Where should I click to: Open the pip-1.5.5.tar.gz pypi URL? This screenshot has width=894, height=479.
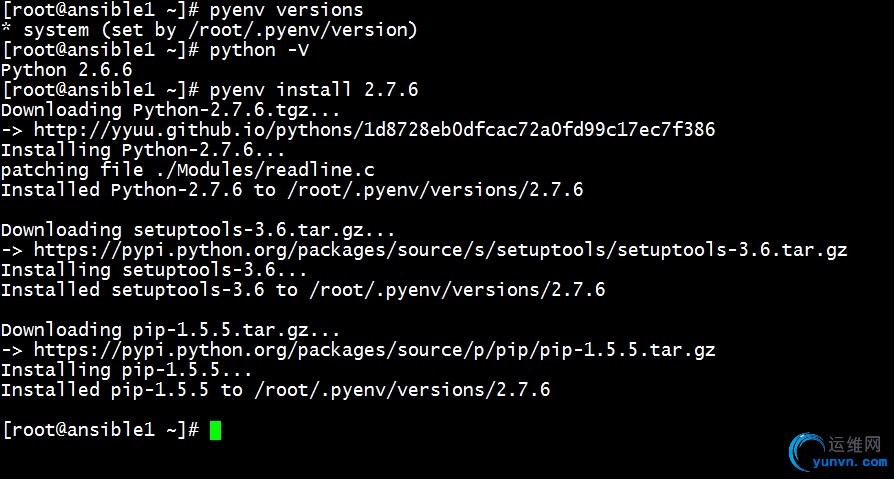(x=375, y=350)
